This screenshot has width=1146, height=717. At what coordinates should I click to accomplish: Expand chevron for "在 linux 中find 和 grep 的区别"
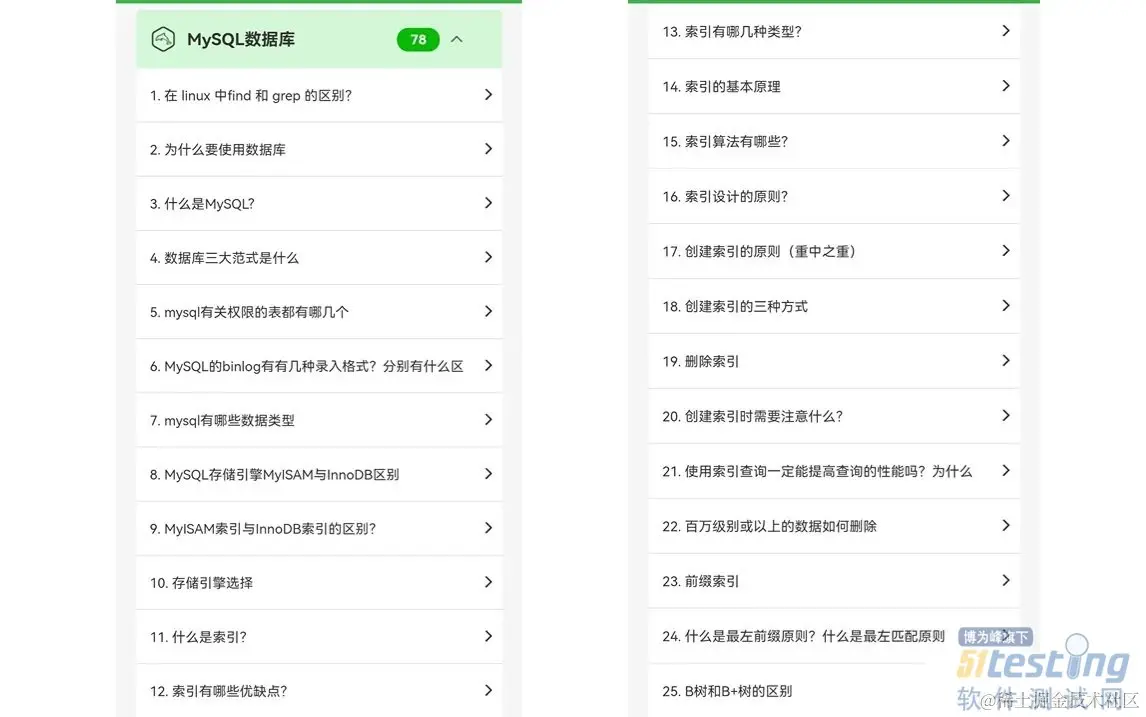pos(488,95)
